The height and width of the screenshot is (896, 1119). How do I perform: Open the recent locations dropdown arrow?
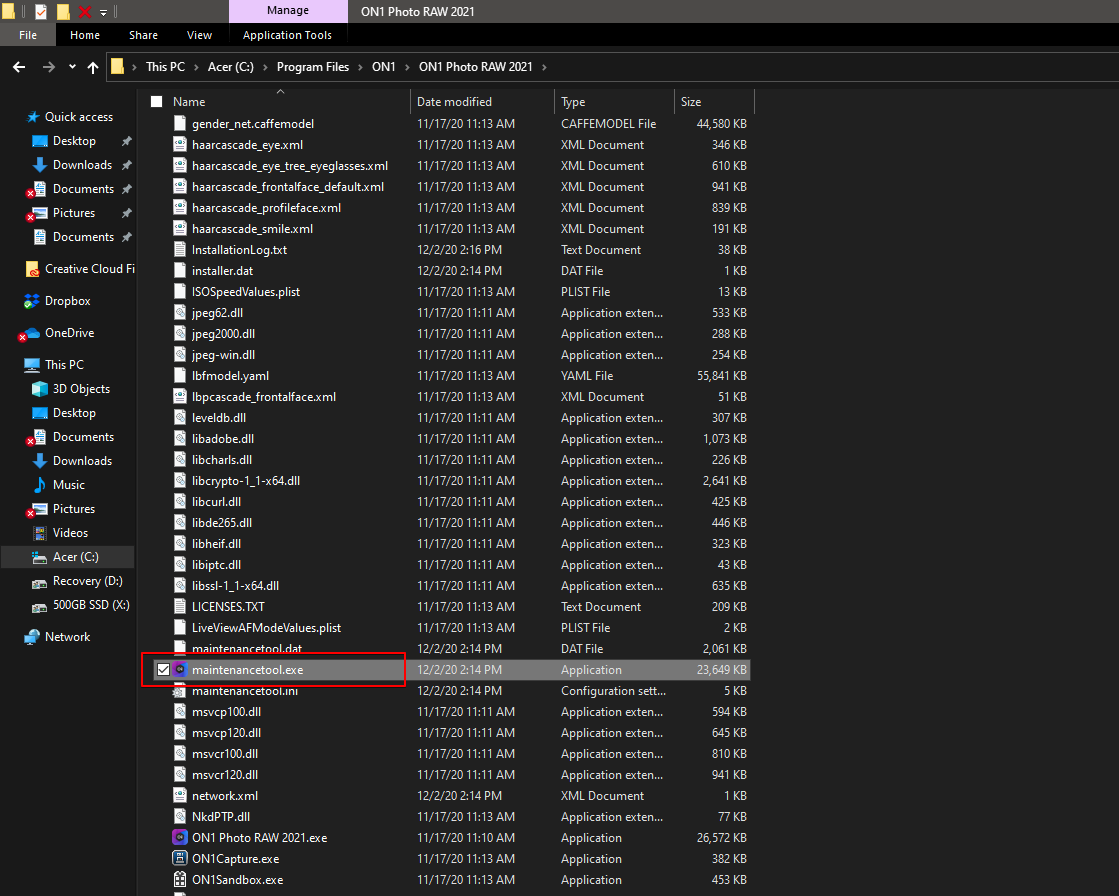click(x=72, y=67)
